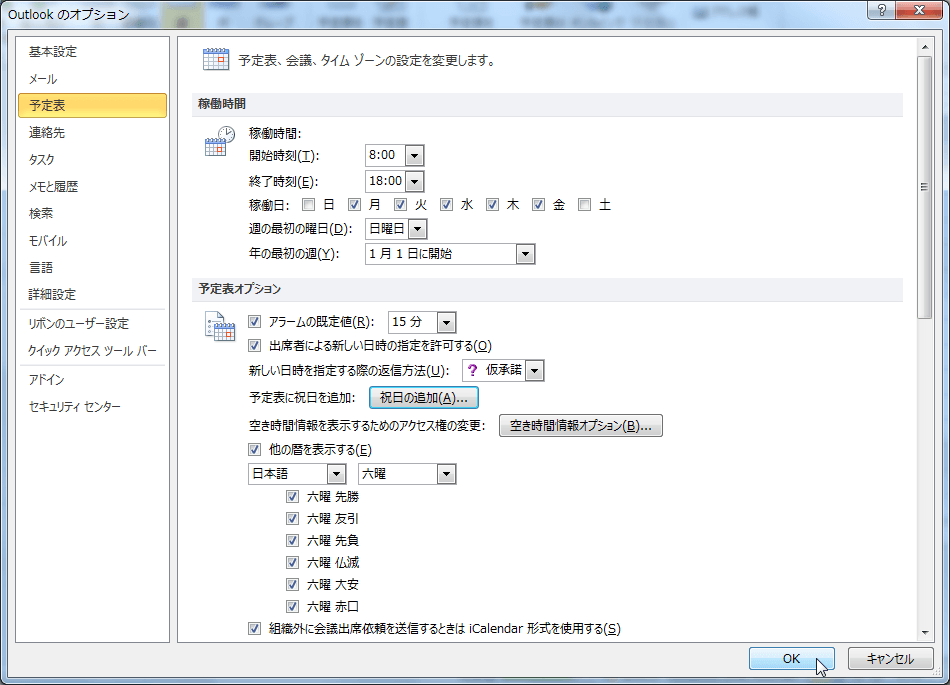Select 連絡先 in the options sidebar
Viewport: 950px width, 685px height.
(x=92, y=133)
